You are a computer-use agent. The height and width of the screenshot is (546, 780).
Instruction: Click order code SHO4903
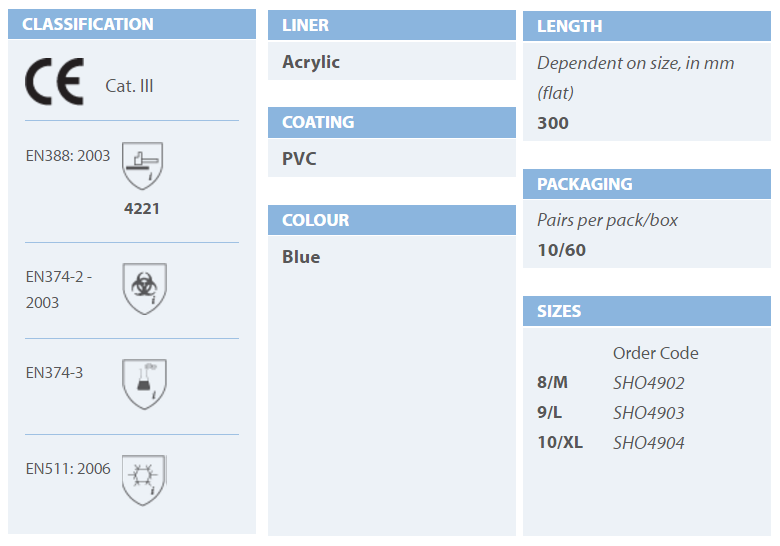point(648,413)
